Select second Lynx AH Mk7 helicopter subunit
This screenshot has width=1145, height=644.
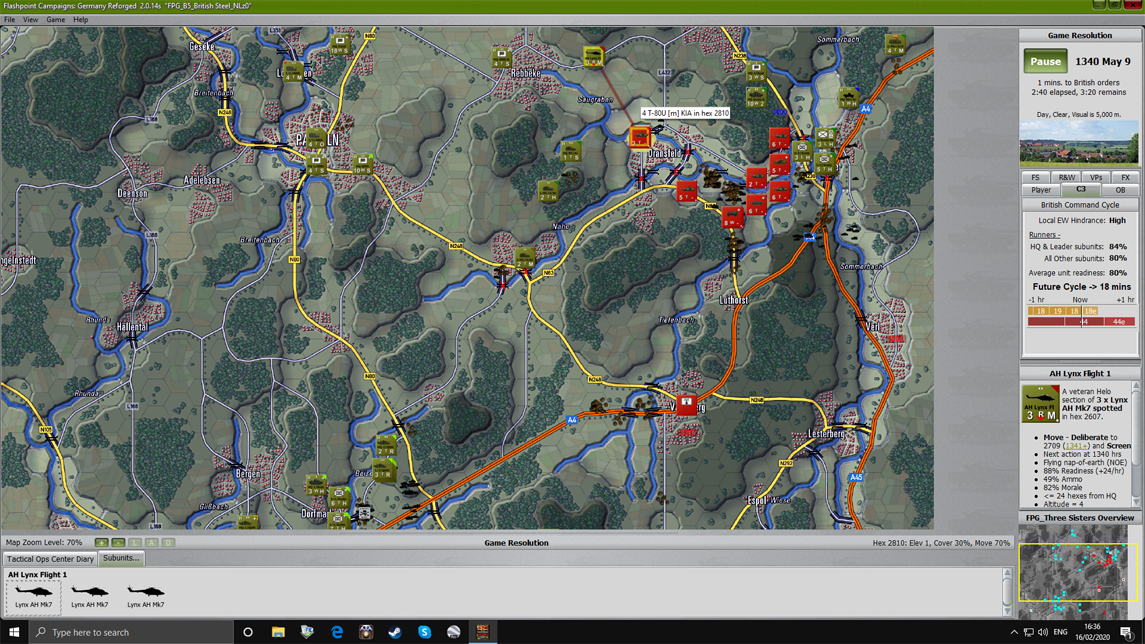pos(90,595)
